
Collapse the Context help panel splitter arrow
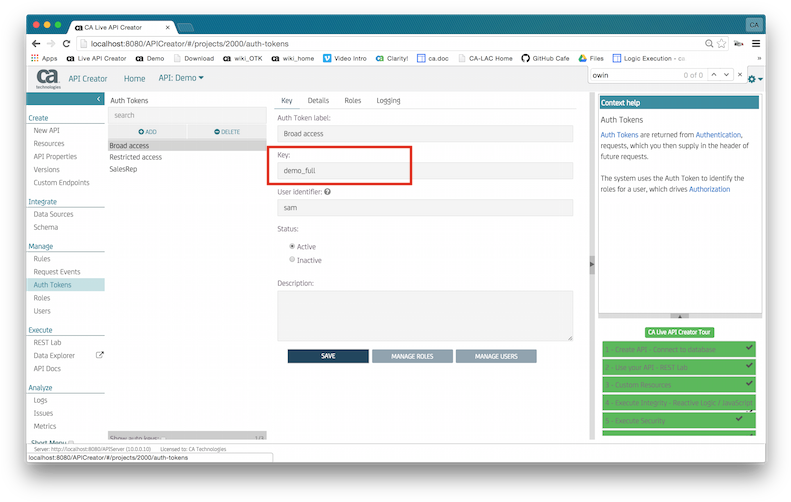(592, 262)
